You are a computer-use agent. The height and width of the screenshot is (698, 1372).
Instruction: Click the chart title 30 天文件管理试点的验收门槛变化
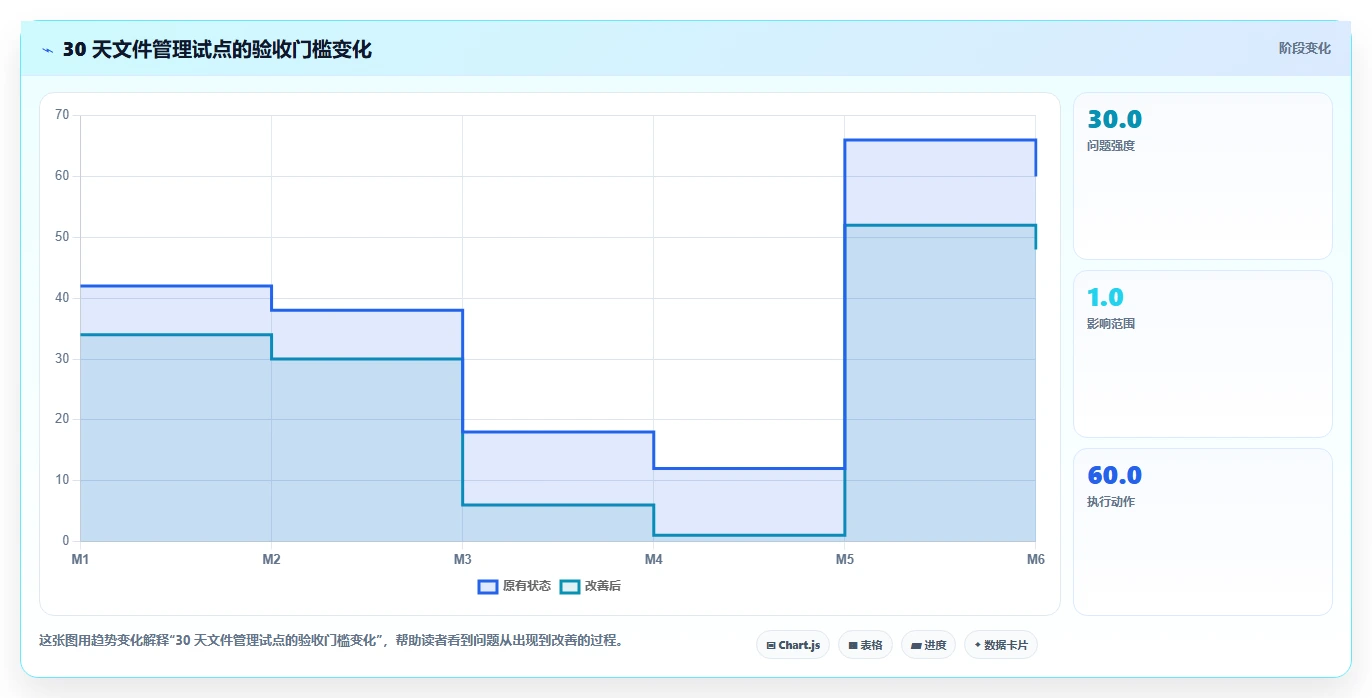[217, 50]
